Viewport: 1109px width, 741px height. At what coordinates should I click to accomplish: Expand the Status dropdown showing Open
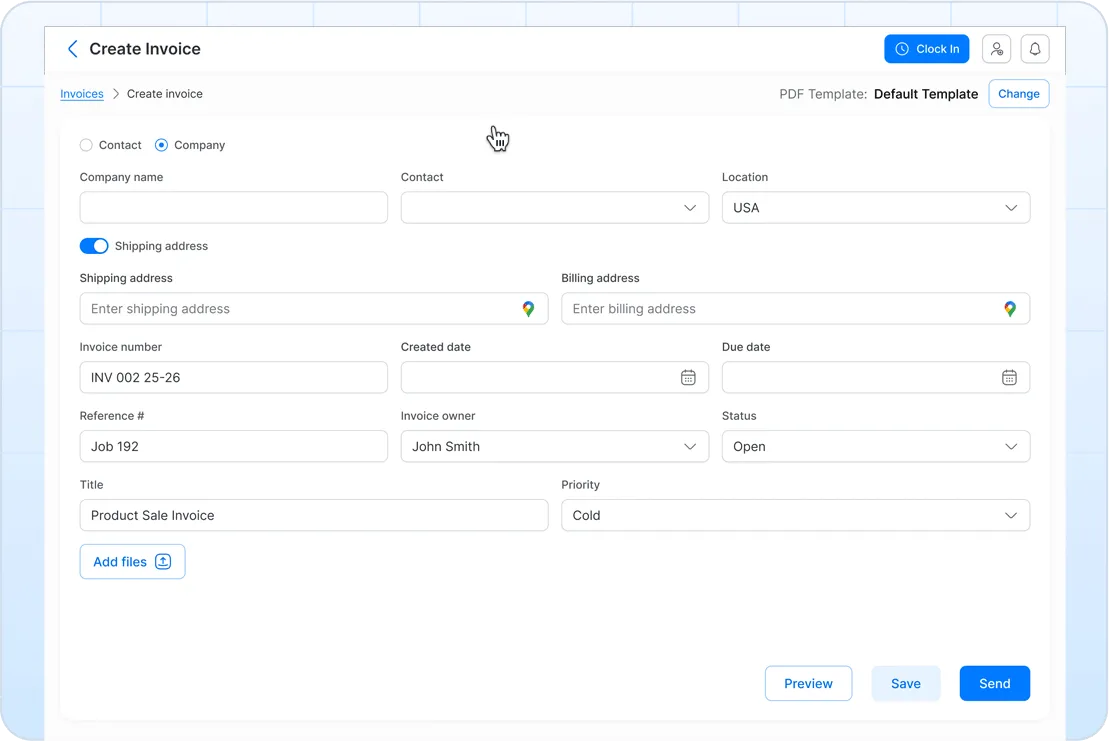pos(876,447)
